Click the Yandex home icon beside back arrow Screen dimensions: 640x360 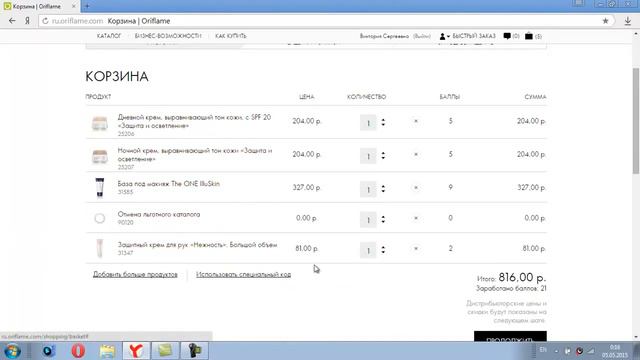coord(27,21)
